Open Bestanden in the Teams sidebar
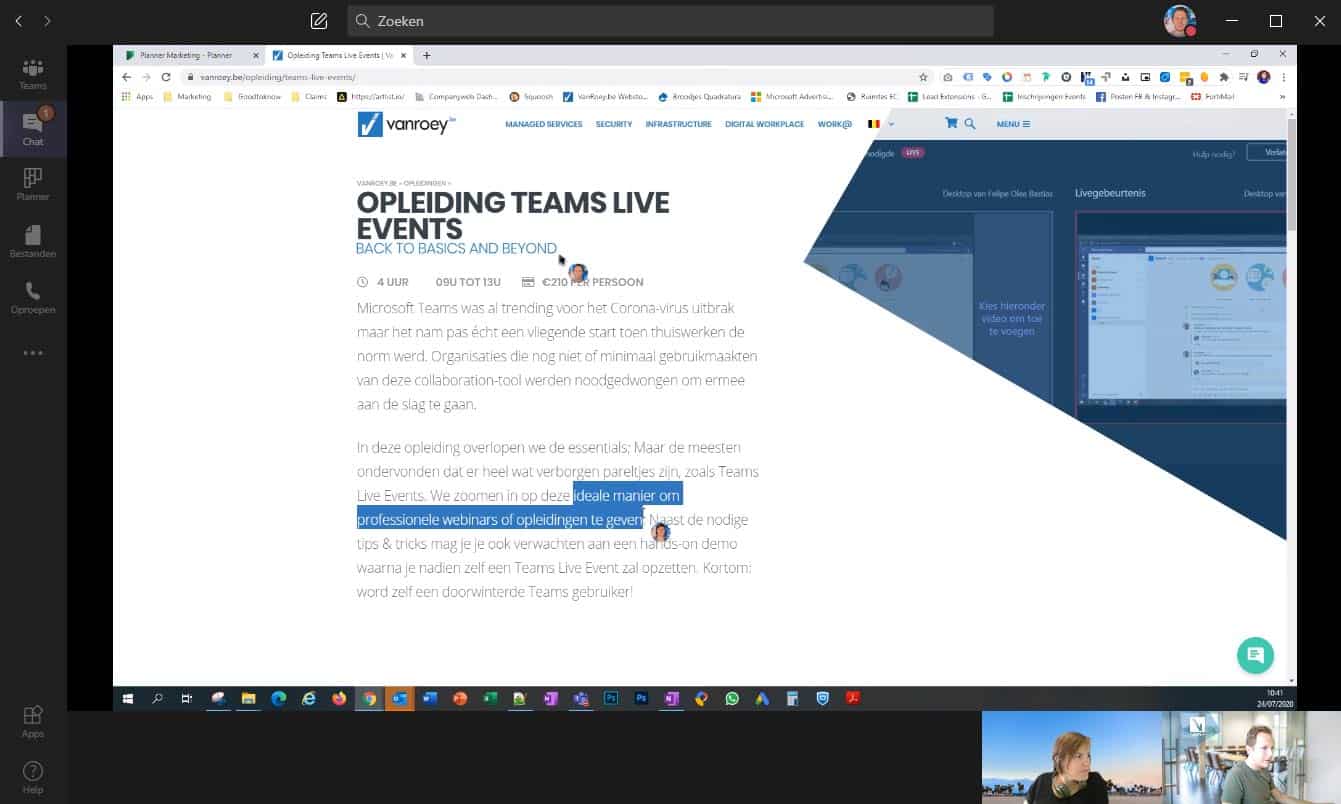Image resolution: width=1341 pixels, height=804 pixels. [x=33, y=241]
